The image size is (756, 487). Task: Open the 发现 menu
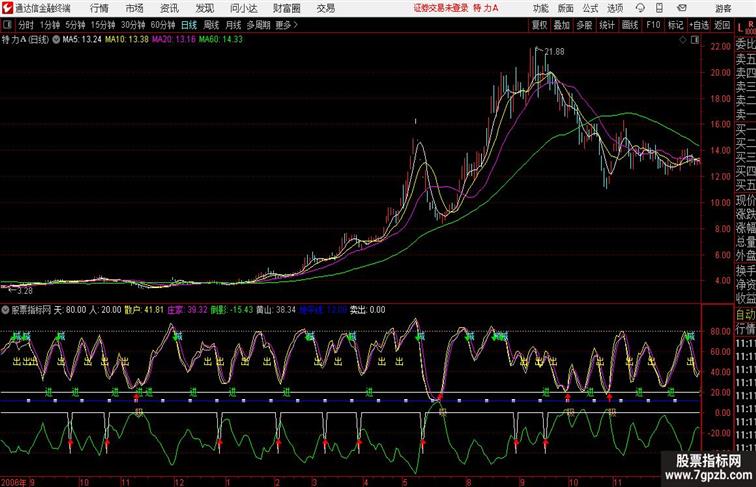coord(204,8)
